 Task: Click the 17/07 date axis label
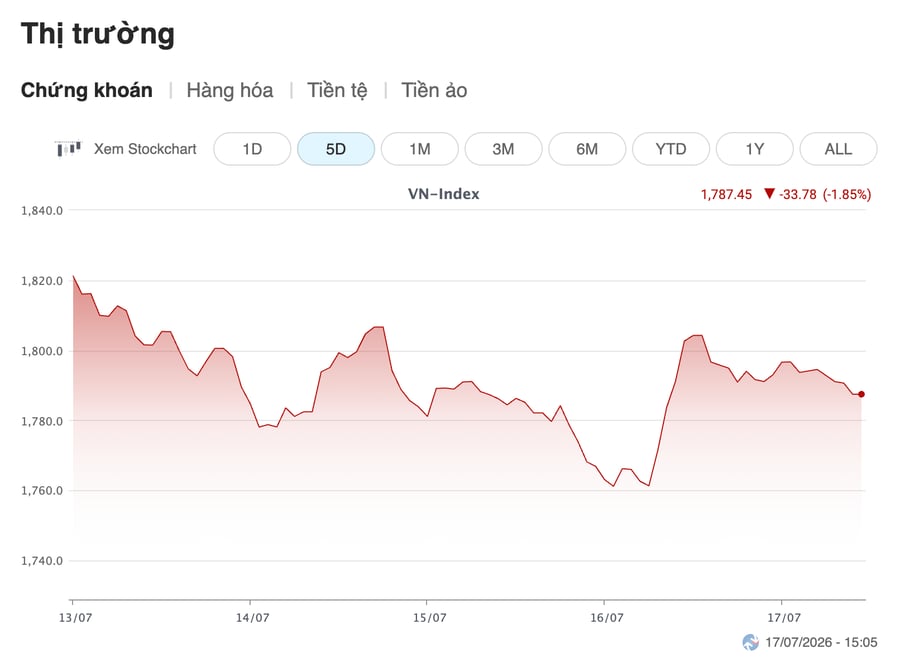click(784, 617)
